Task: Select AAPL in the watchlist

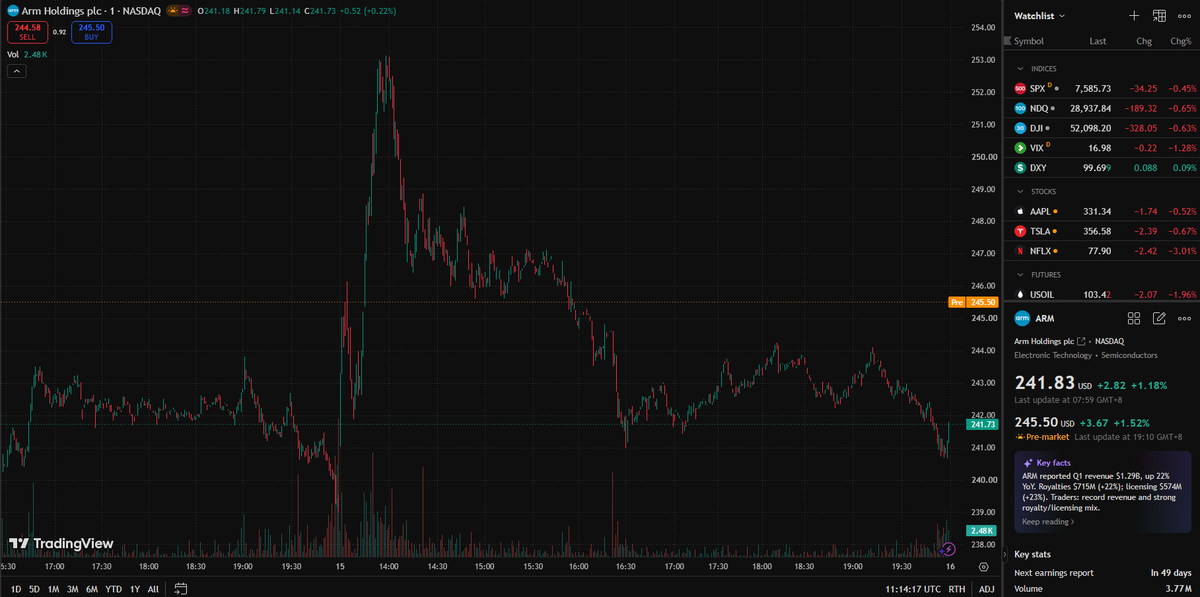Action: (1102, 211)
